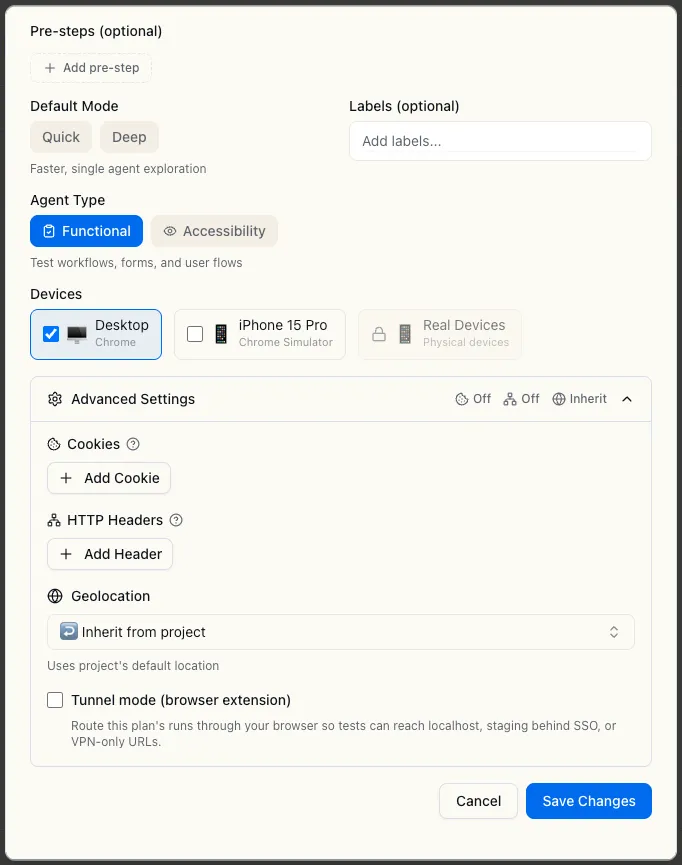Enable Tunnel mode browser extension

pyautogui.click(x=55, y=700)
